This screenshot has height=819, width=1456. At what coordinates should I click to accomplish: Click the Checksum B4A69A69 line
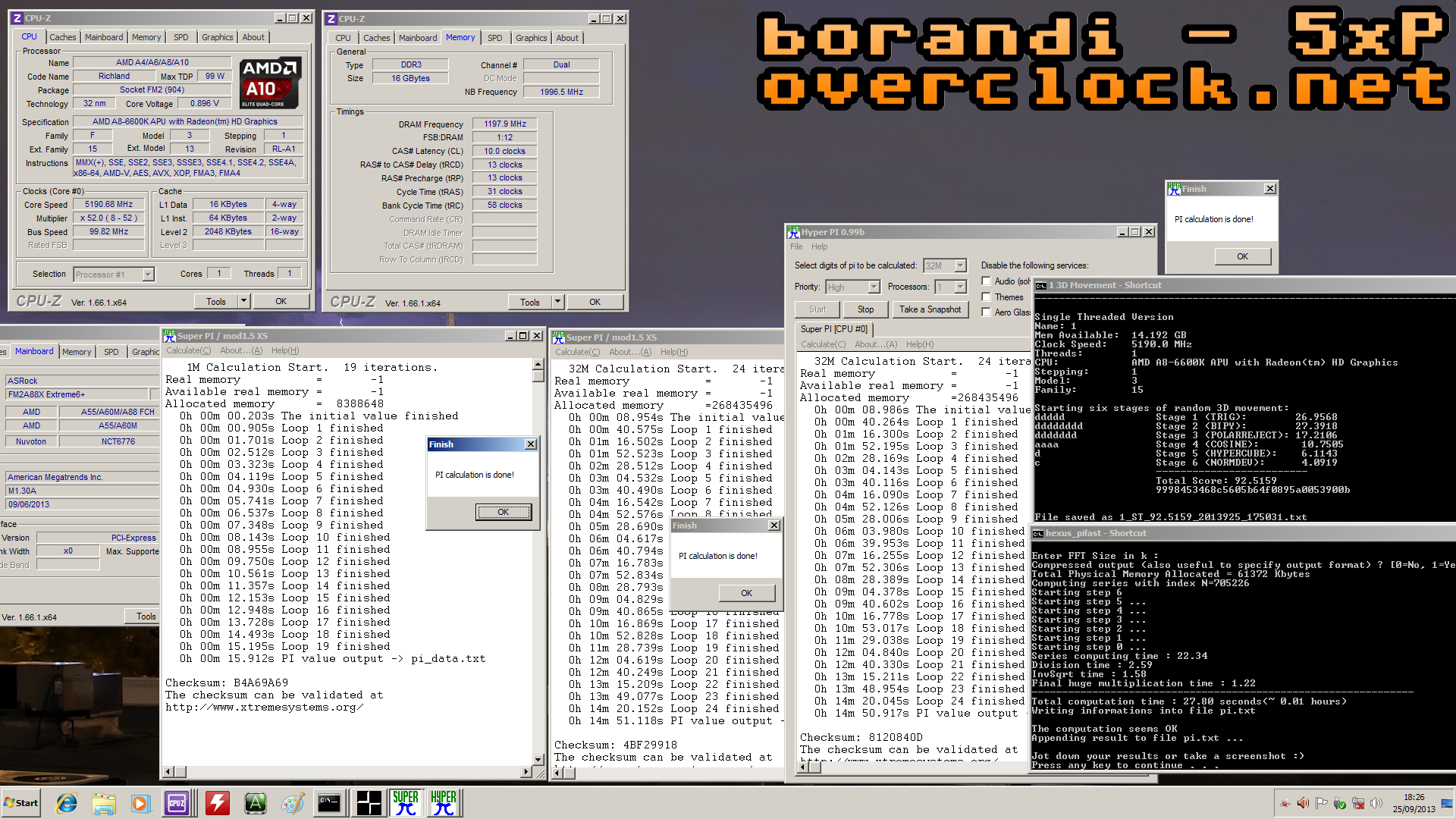click(227, 683)
